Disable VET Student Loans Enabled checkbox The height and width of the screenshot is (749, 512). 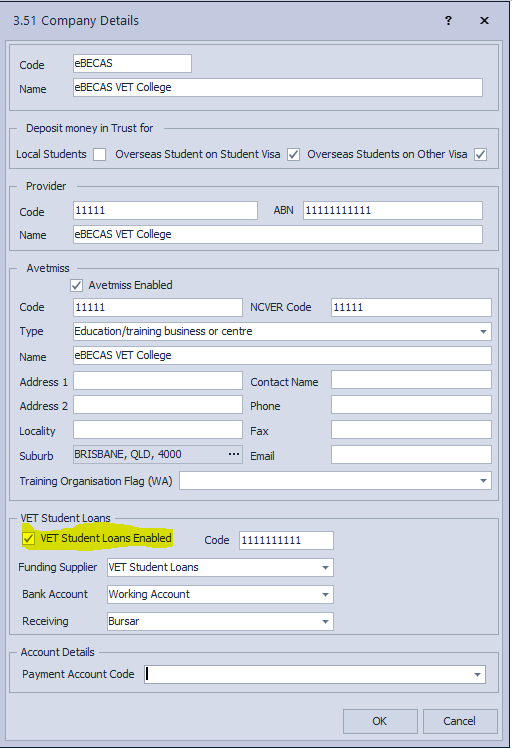29,538
